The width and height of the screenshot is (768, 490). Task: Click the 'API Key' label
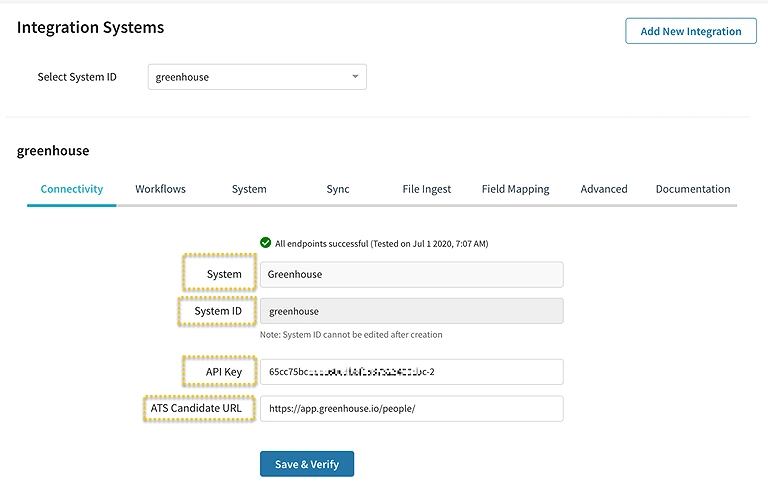pyautogui.click(x=224, y=372)
